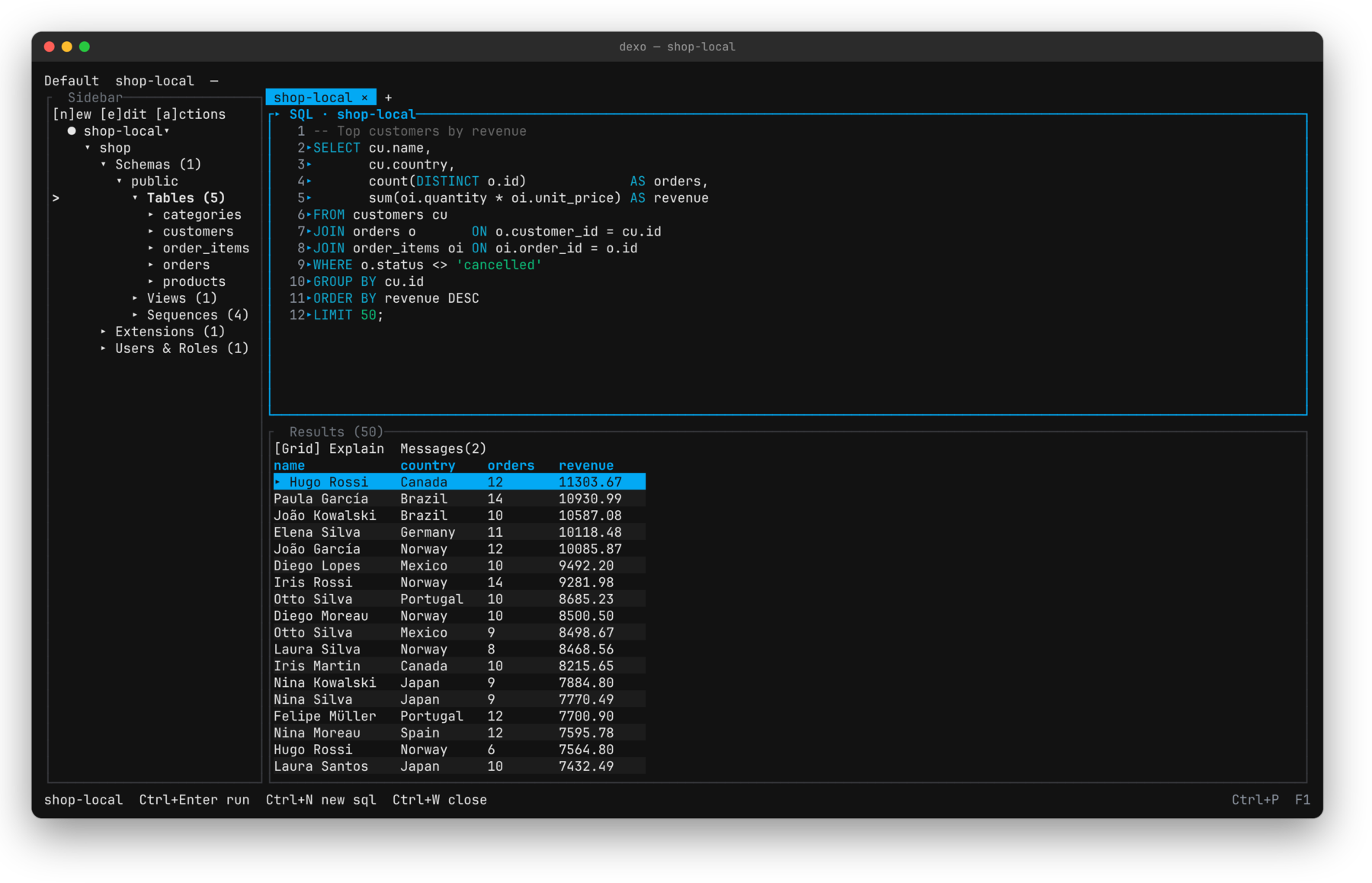The image size is (1372, 883).
Task: Expand the Views (1) node
Action: pyautogui.click(x=136, y=298)
